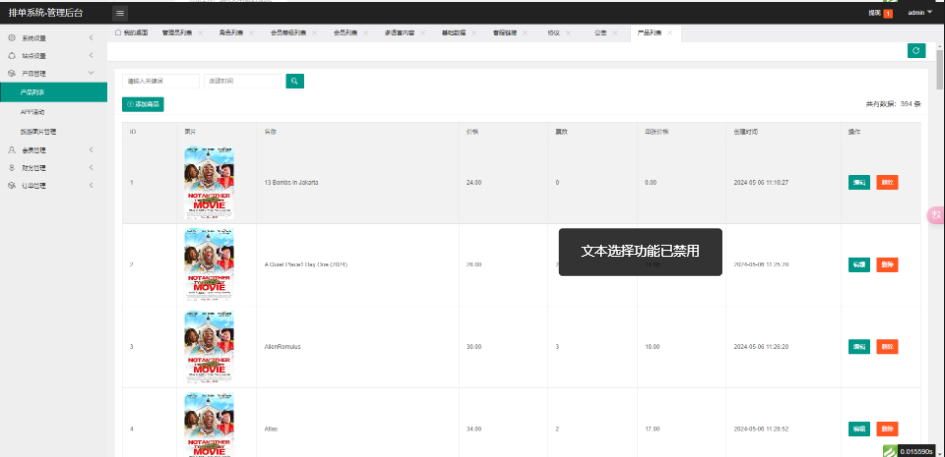Click the price cell '24.00'
The width and height of the screenshot is (945, 457).
click(474, 182)
